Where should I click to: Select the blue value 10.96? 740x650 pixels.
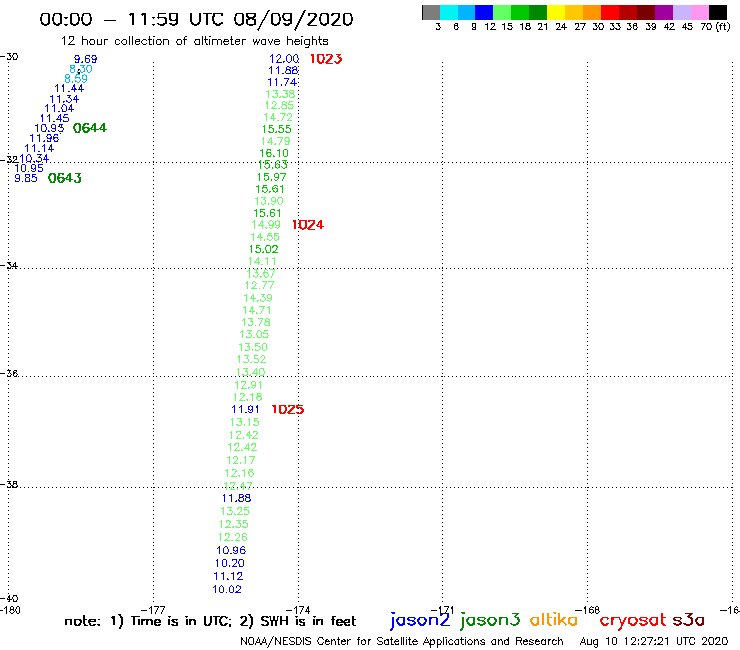point(231,550)
